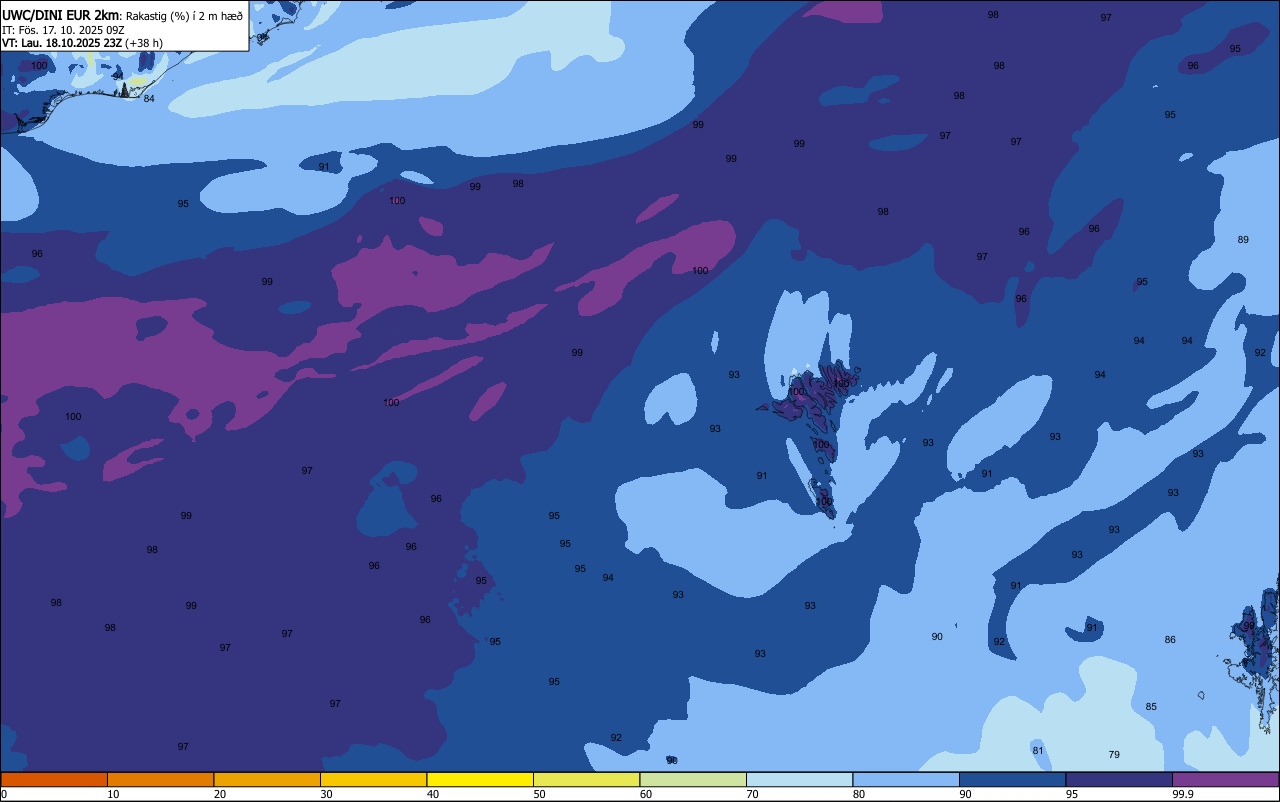Image resolution: width=1280 pixels, height=802 pixels.
Task: Click the map value label '86'
Action: click(x=1170, y=640)
